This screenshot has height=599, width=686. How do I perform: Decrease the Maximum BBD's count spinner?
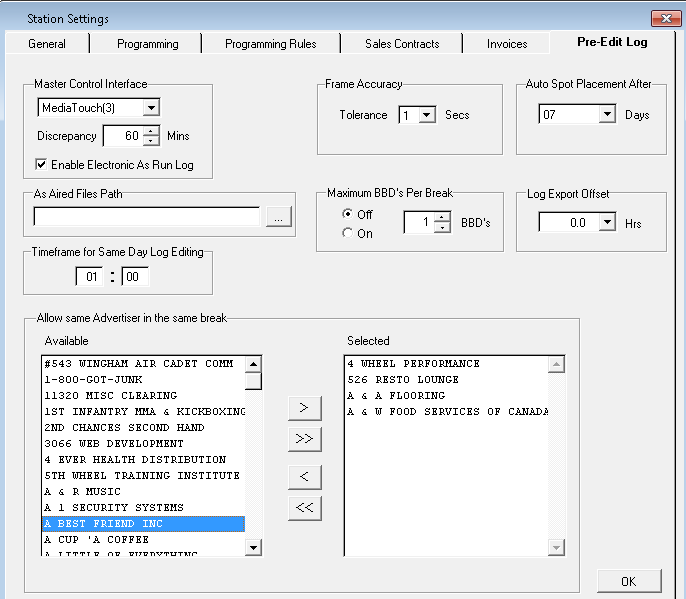[443, 228]
